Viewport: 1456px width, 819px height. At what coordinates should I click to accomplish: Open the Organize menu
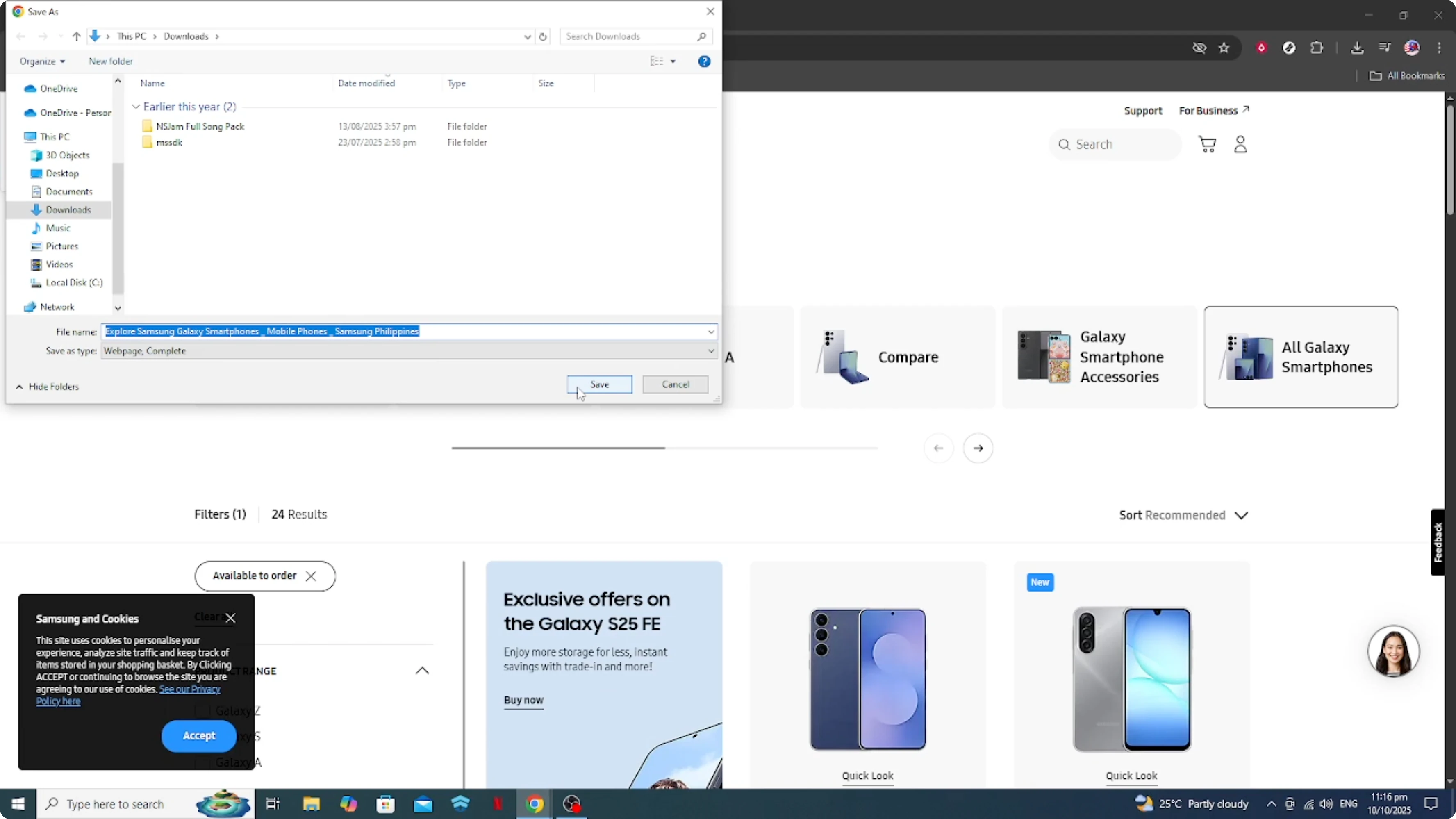(x=42, y=61)
